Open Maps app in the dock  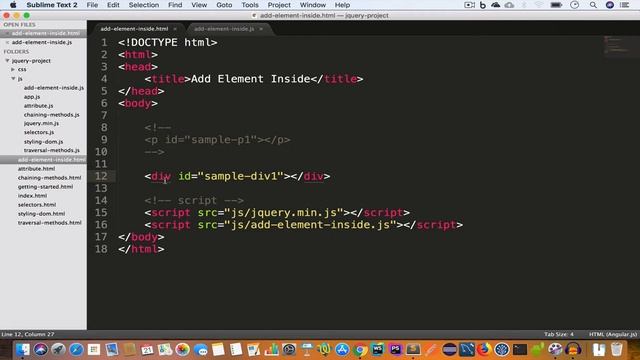(x=165, y=350)
